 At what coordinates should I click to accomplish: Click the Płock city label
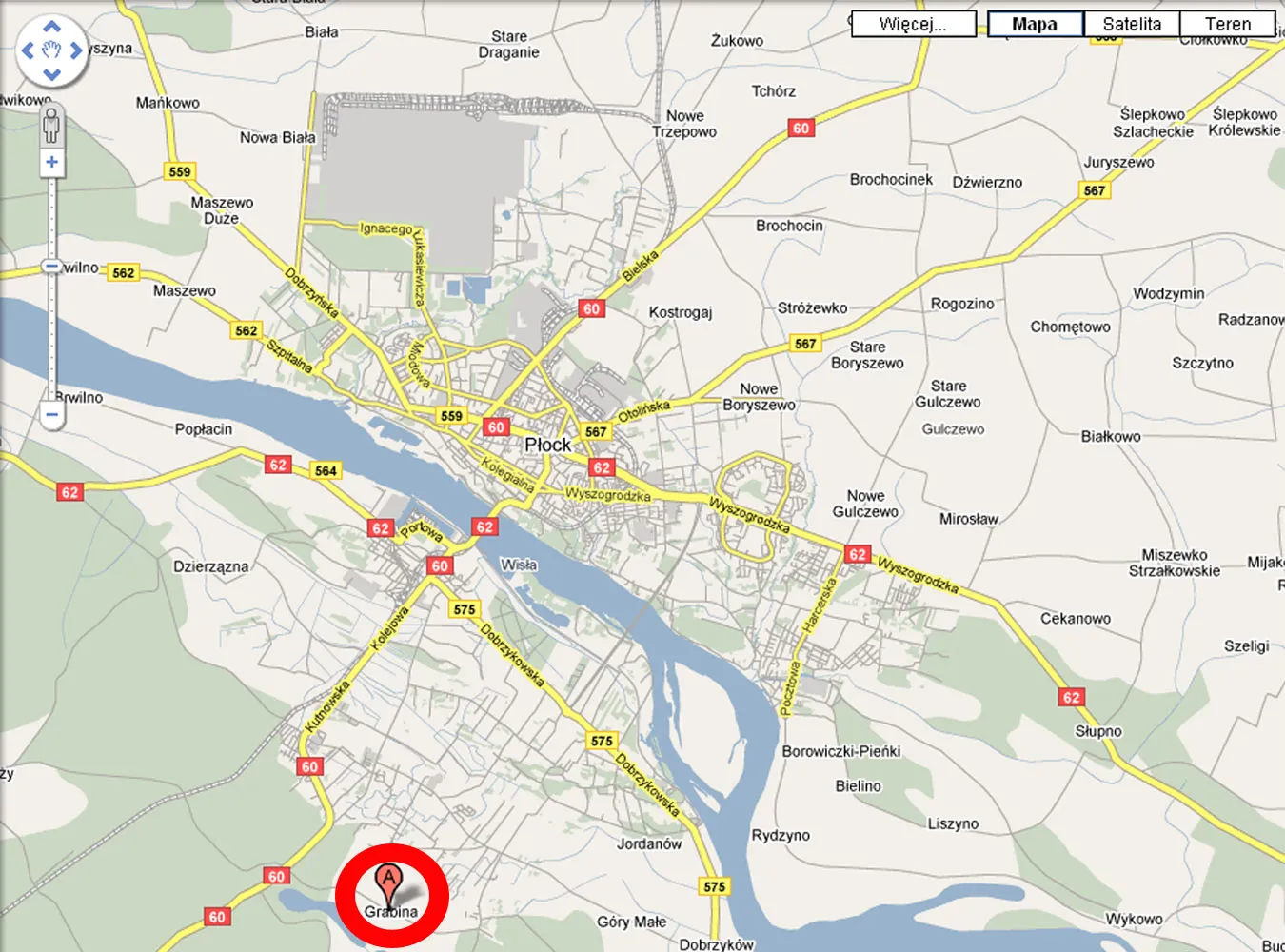547,445
